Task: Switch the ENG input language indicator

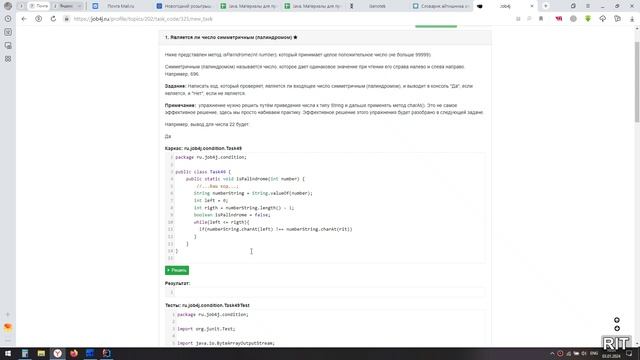Action: (594, 353)
